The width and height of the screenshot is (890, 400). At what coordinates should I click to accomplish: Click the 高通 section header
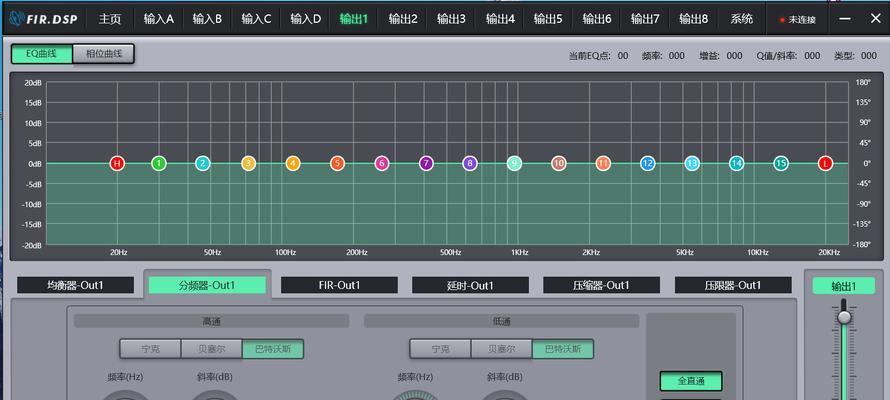[x=211, y=321]
